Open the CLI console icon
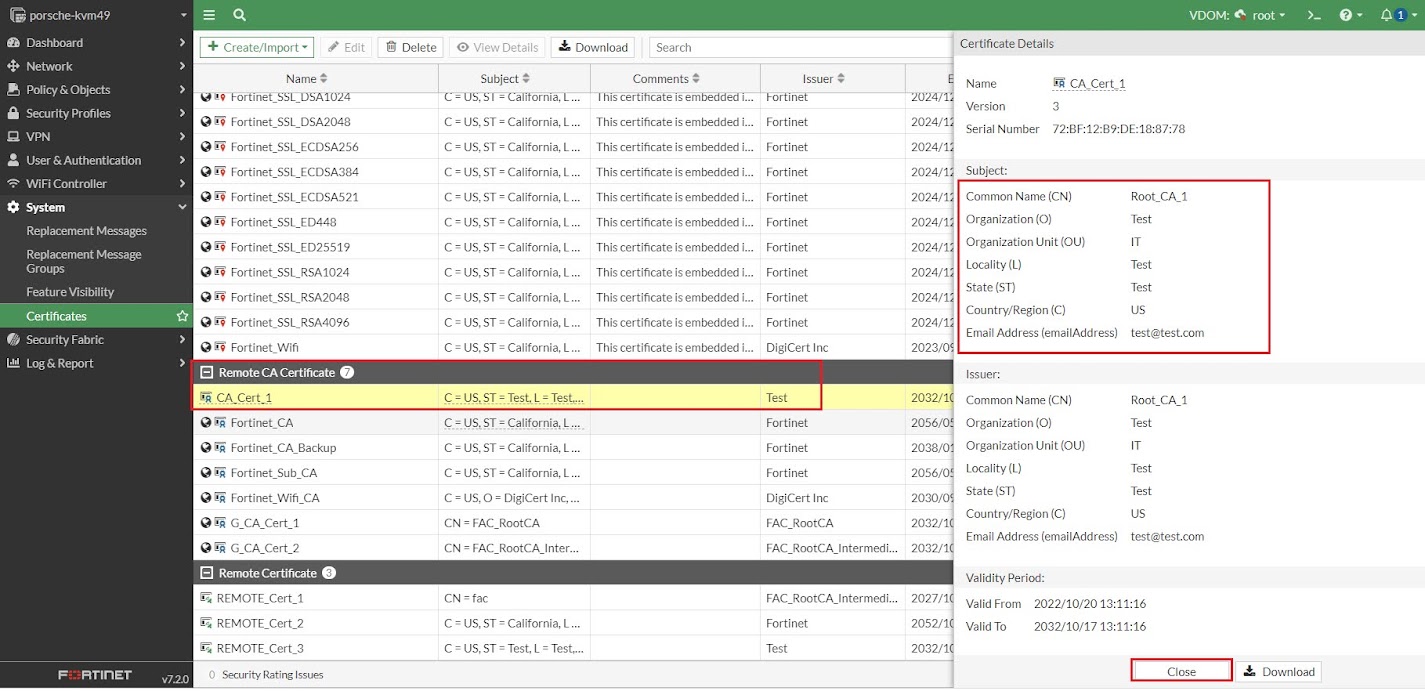Screen dimensions: 1425x691 click(x=1315, y=15)
